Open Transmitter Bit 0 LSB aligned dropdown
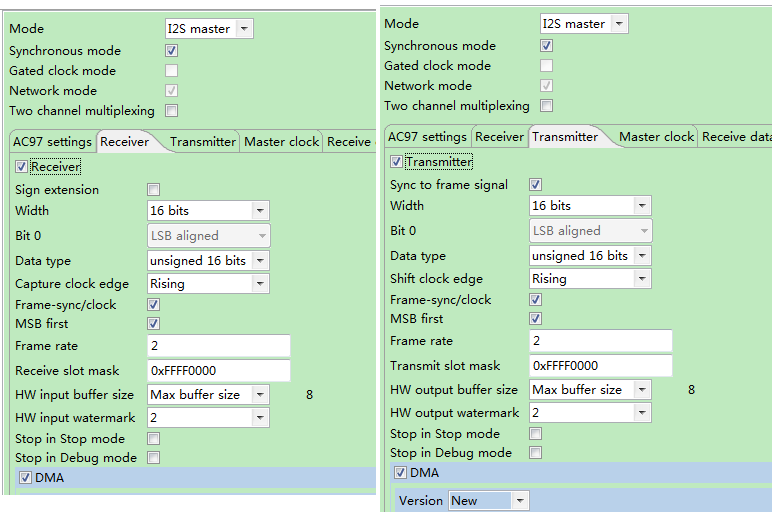 (x=591, y=231)
